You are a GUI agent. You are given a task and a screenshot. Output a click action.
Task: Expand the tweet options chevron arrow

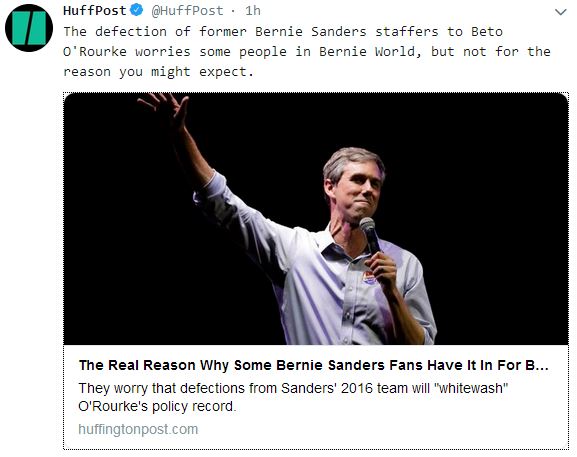tap(560, 12)
